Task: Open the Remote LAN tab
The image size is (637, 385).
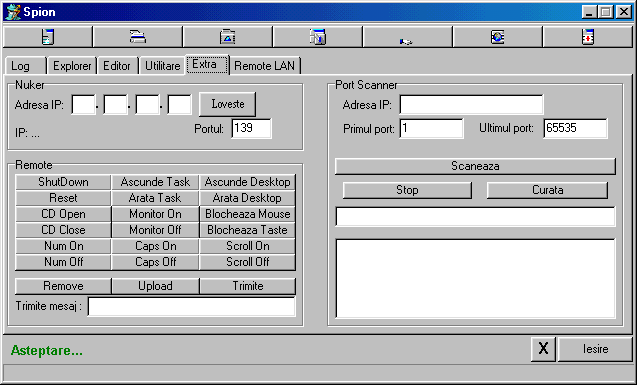Action: tap(265, 66)
